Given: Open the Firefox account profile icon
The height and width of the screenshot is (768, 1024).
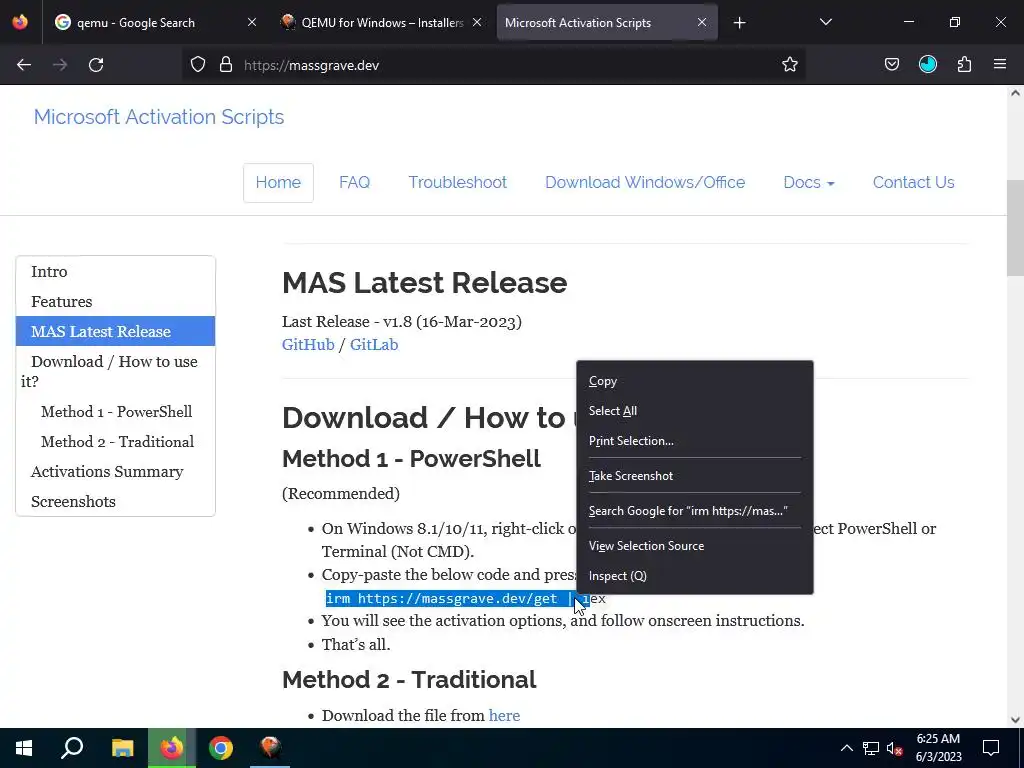Looking at the screenshot, I should point(927,64).
